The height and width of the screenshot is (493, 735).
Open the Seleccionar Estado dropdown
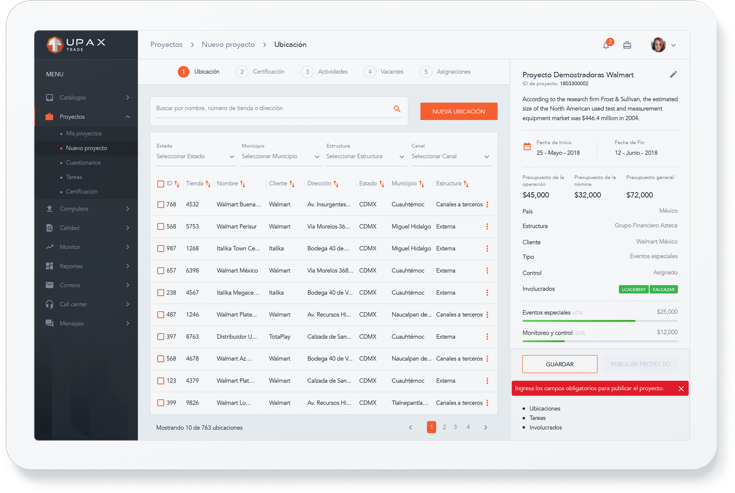[196, 157]
